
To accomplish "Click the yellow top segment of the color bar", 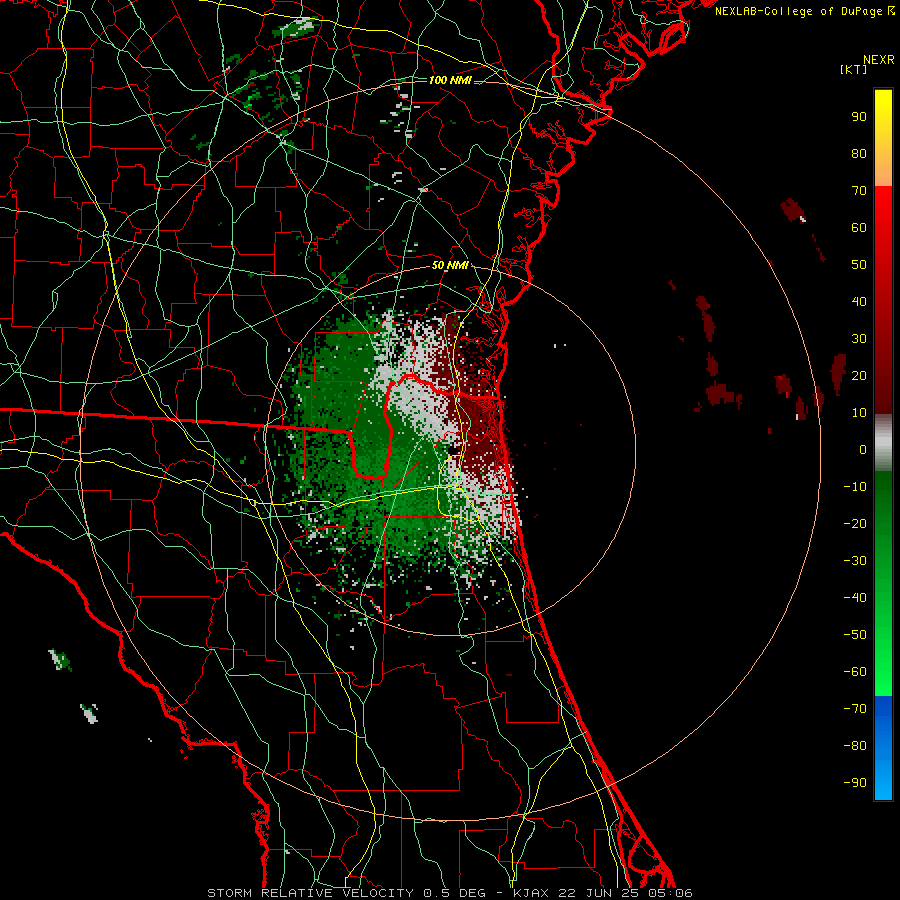I will [x=883, y=138].
